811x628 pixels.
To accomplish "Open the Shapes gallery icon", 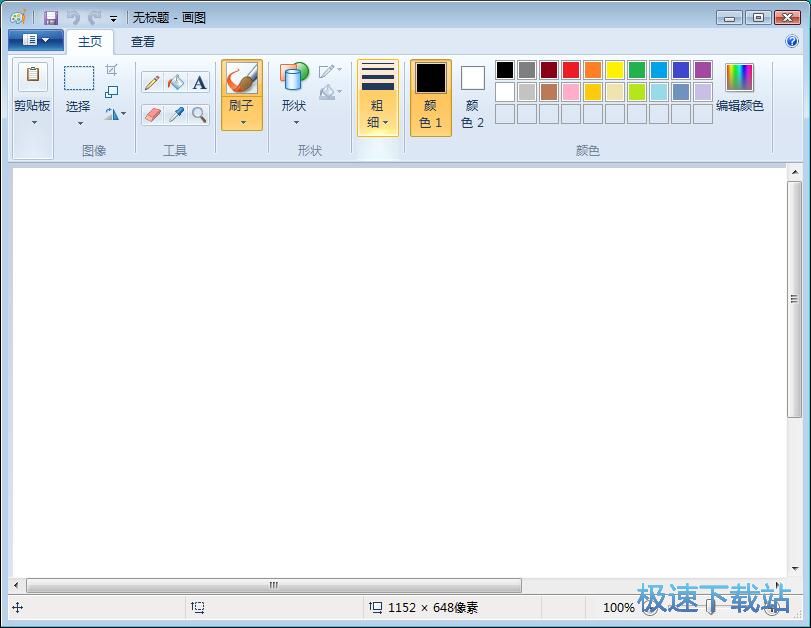I will [x=294, y=79].
